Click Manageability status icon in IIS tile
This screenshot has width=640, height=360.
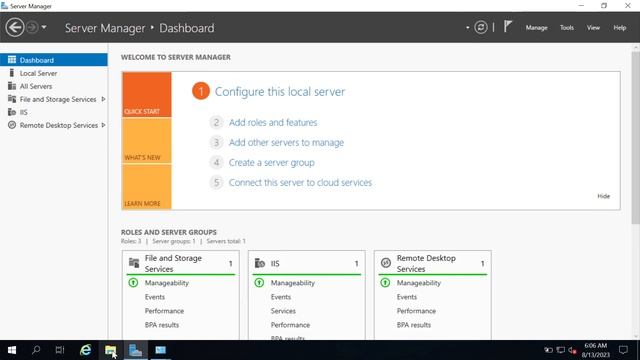tap(259, 282)
